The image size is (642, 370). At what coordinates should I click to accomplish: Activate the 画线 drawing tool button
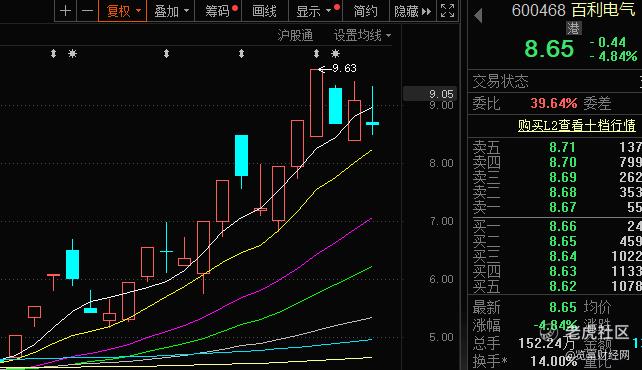click(264, 11)
